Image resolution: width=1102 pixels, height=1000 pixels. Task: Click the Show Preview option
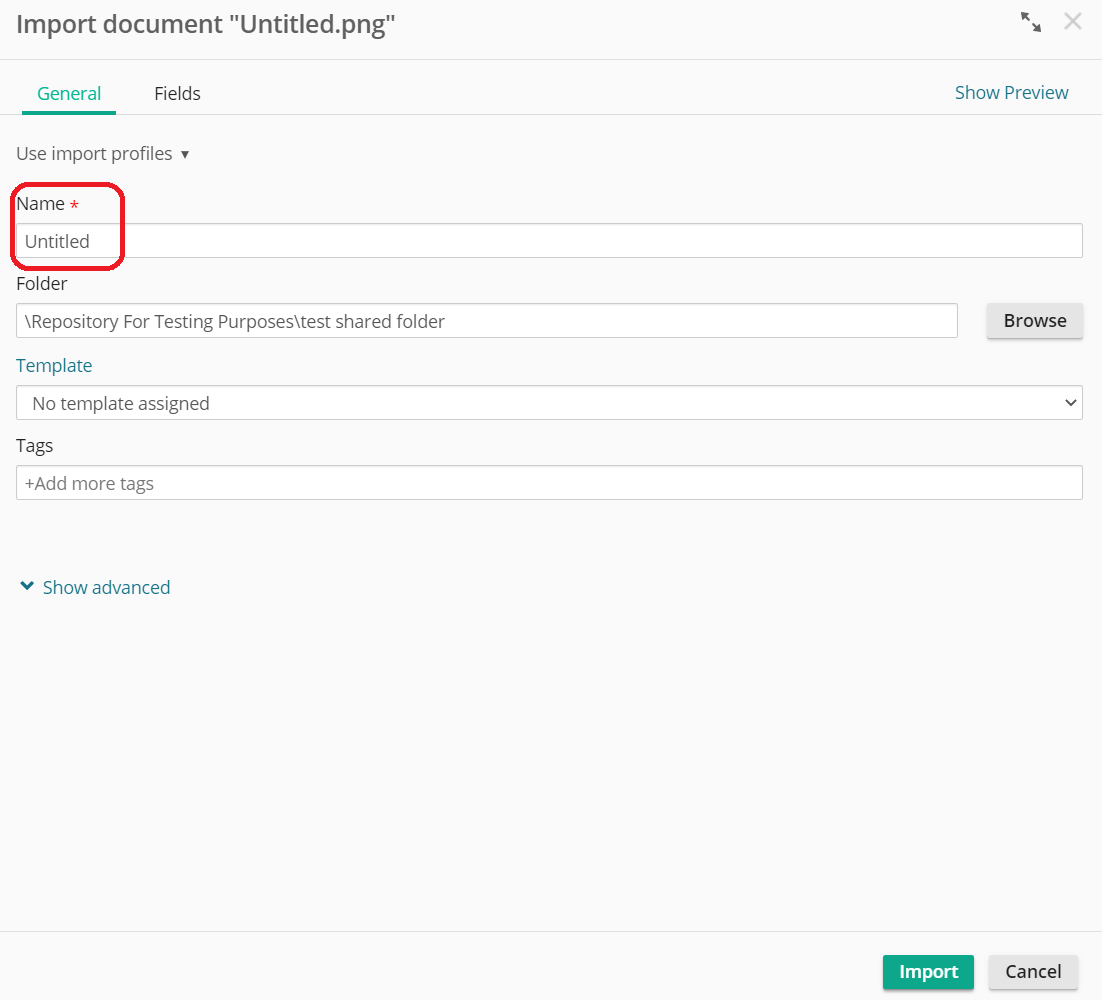point(1011,92)
